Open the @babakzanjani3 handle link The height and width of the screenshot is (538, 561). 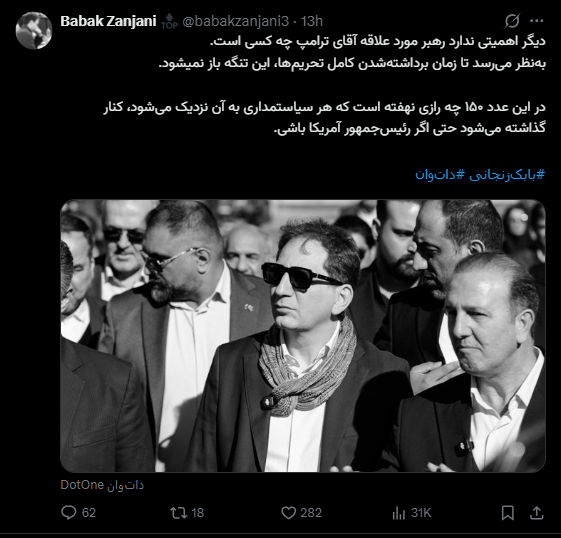click(235, 21)
